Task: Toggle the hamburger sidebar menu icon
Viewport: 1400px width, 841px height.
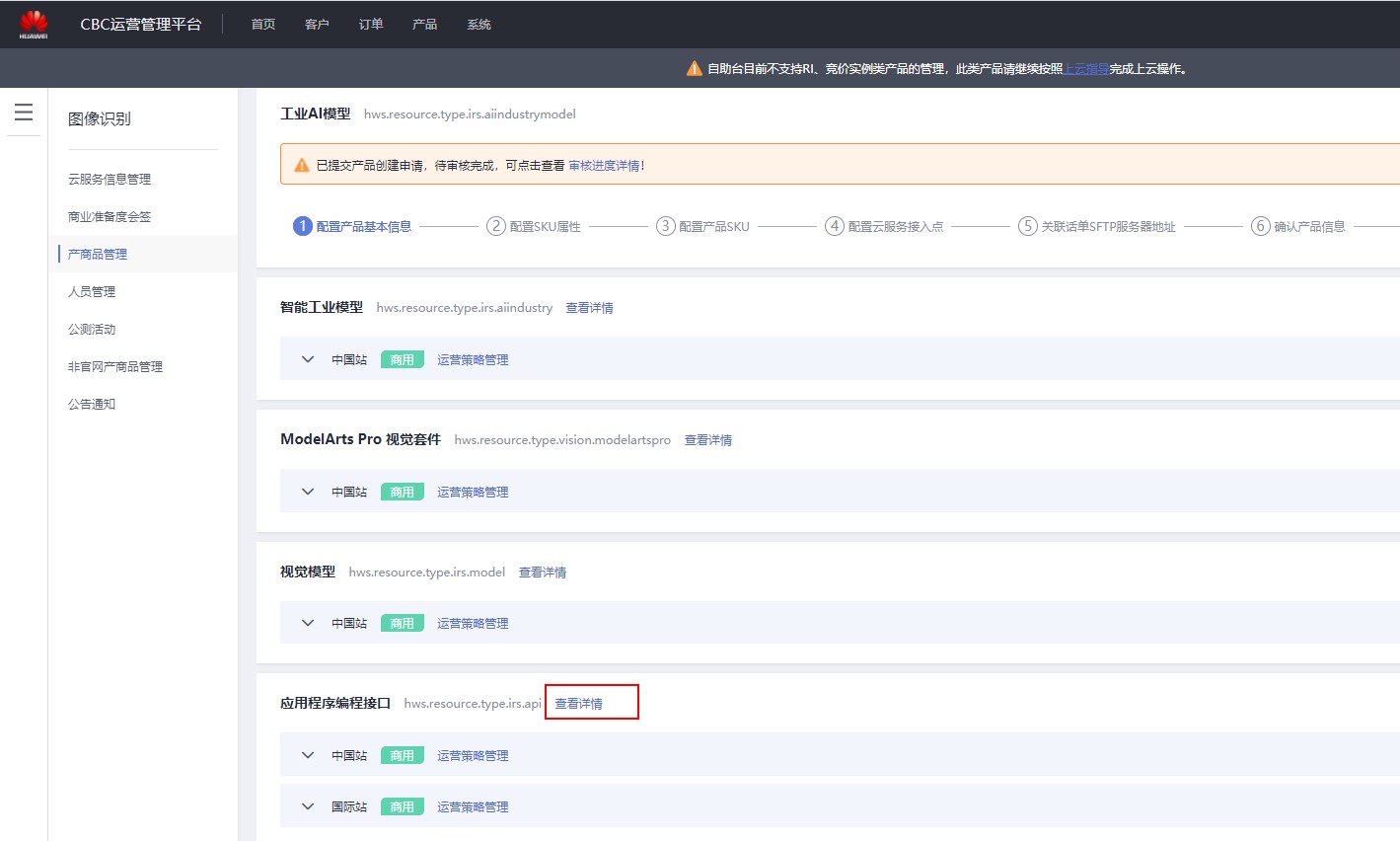Action: pyautogui.click(x=24, y=113)
